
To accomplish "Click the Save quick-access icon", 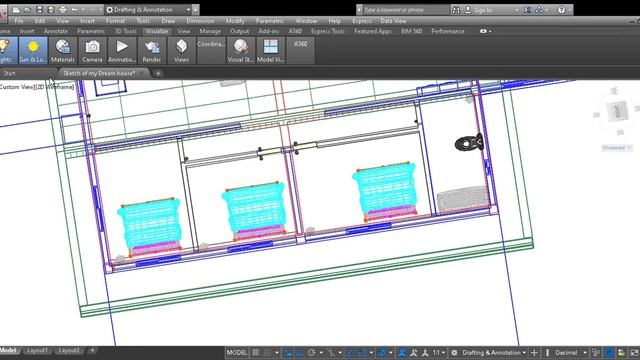I will coord(40,9).
